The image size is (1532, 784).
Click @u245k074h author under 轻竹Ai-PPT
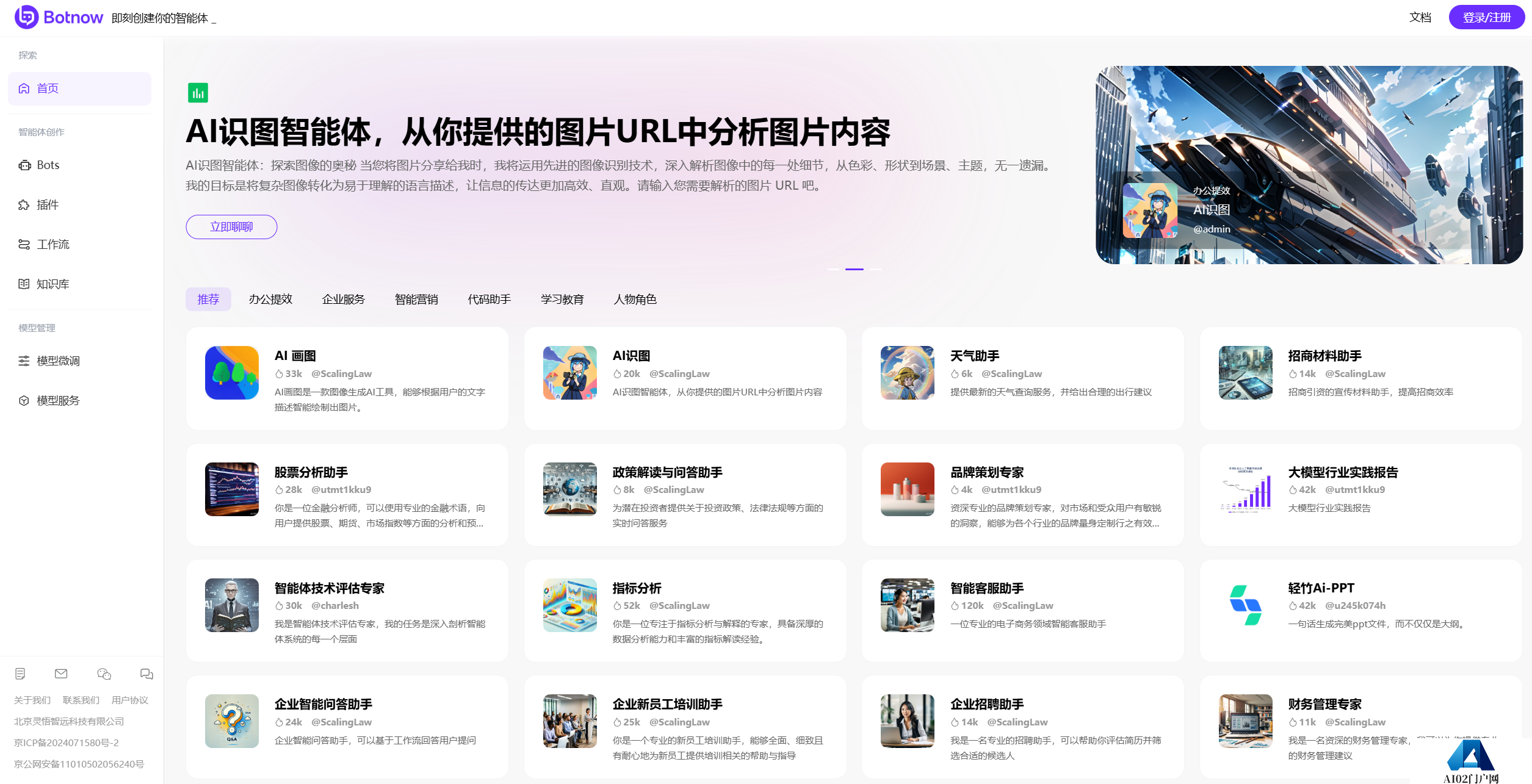click(1355, 605)
